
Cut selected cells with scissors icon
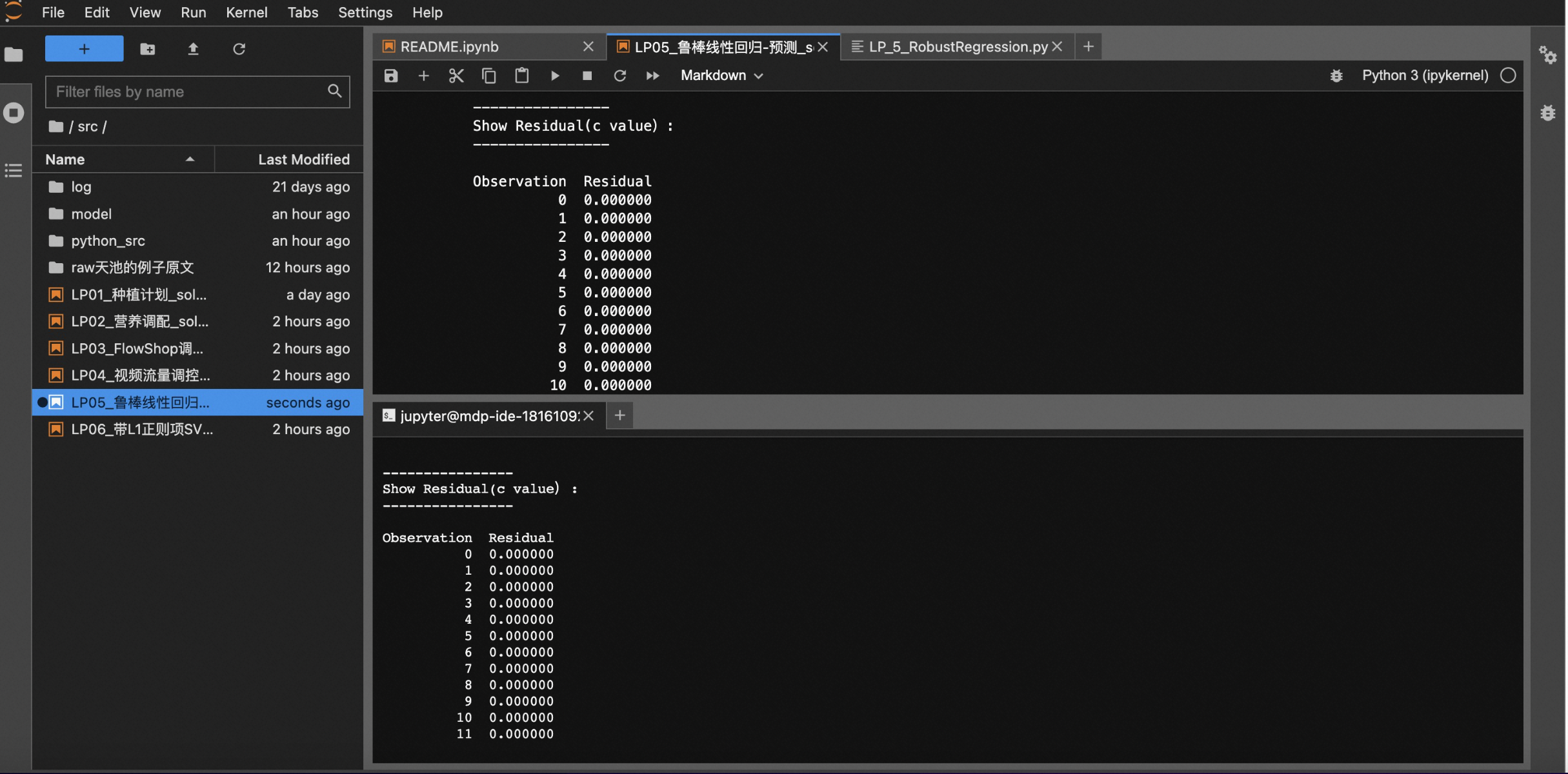pos(456,75)
